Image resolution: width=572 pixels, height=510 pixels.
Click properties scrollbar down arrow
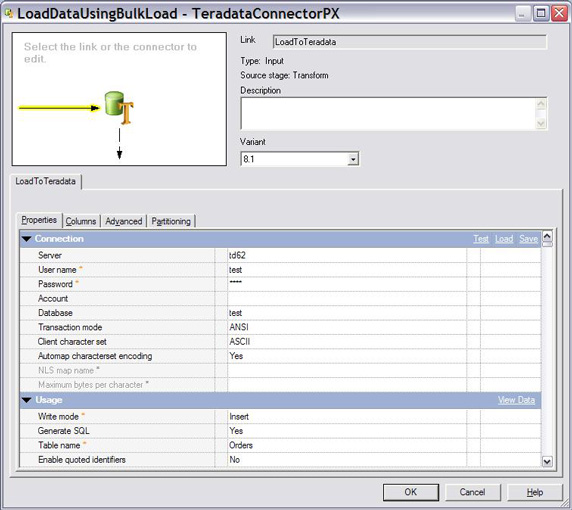point(547,461)
